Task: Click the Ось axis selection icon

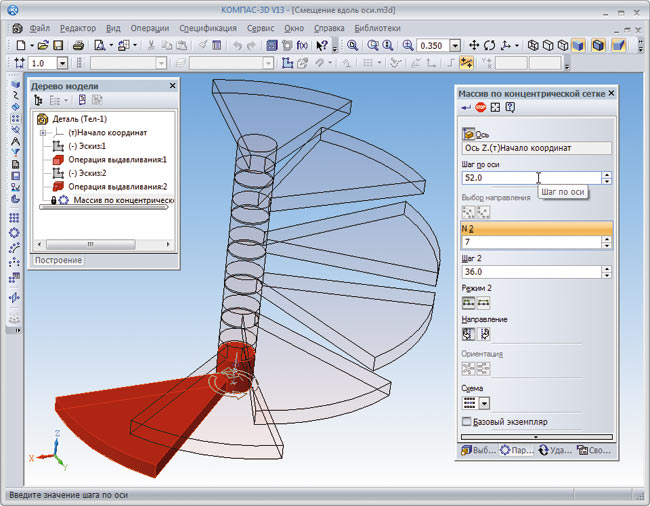Action: click(x=468, y=134)
